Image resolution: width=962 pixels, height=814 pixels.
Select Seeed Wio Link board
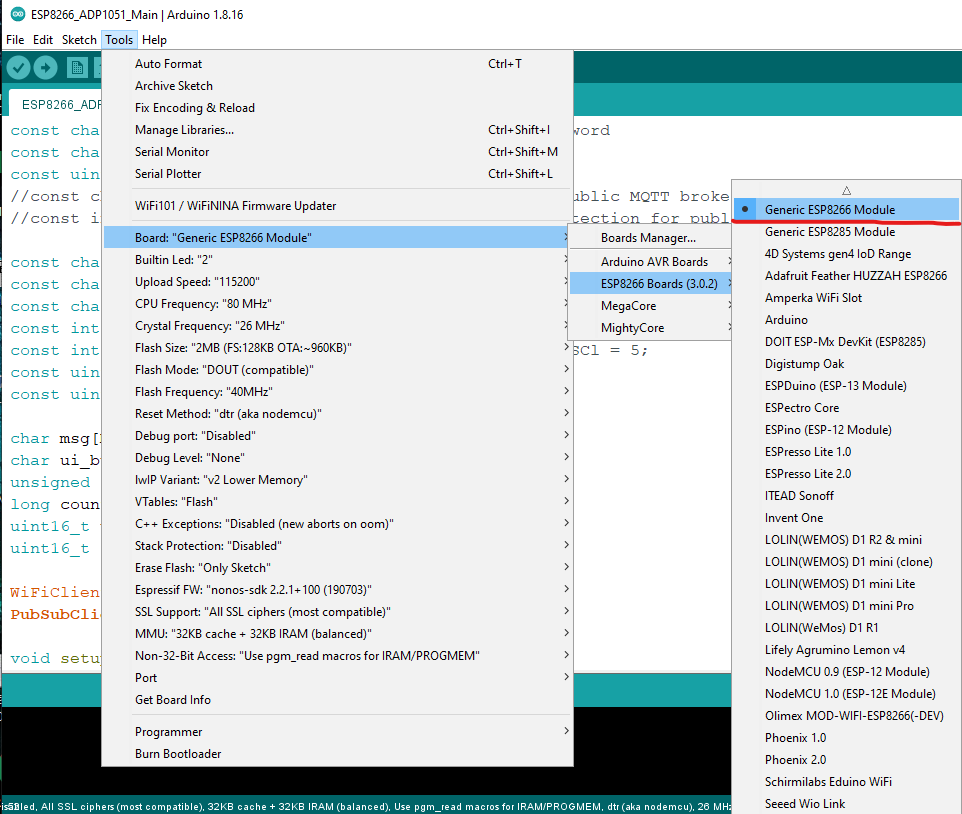tap(847, 804)
